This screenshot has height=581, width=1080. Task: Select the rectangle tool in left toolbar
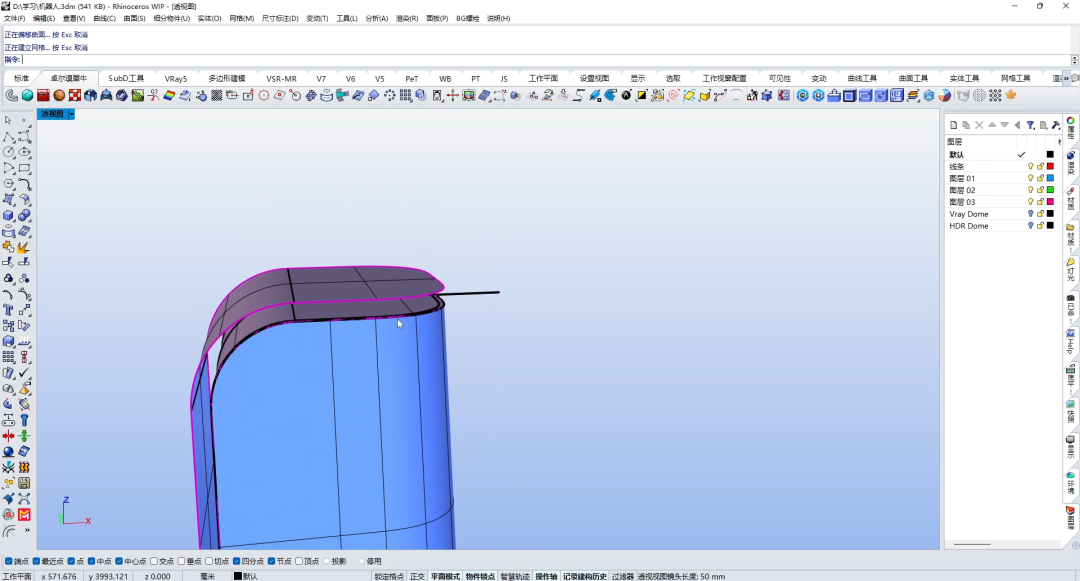(x=24, y=168)
